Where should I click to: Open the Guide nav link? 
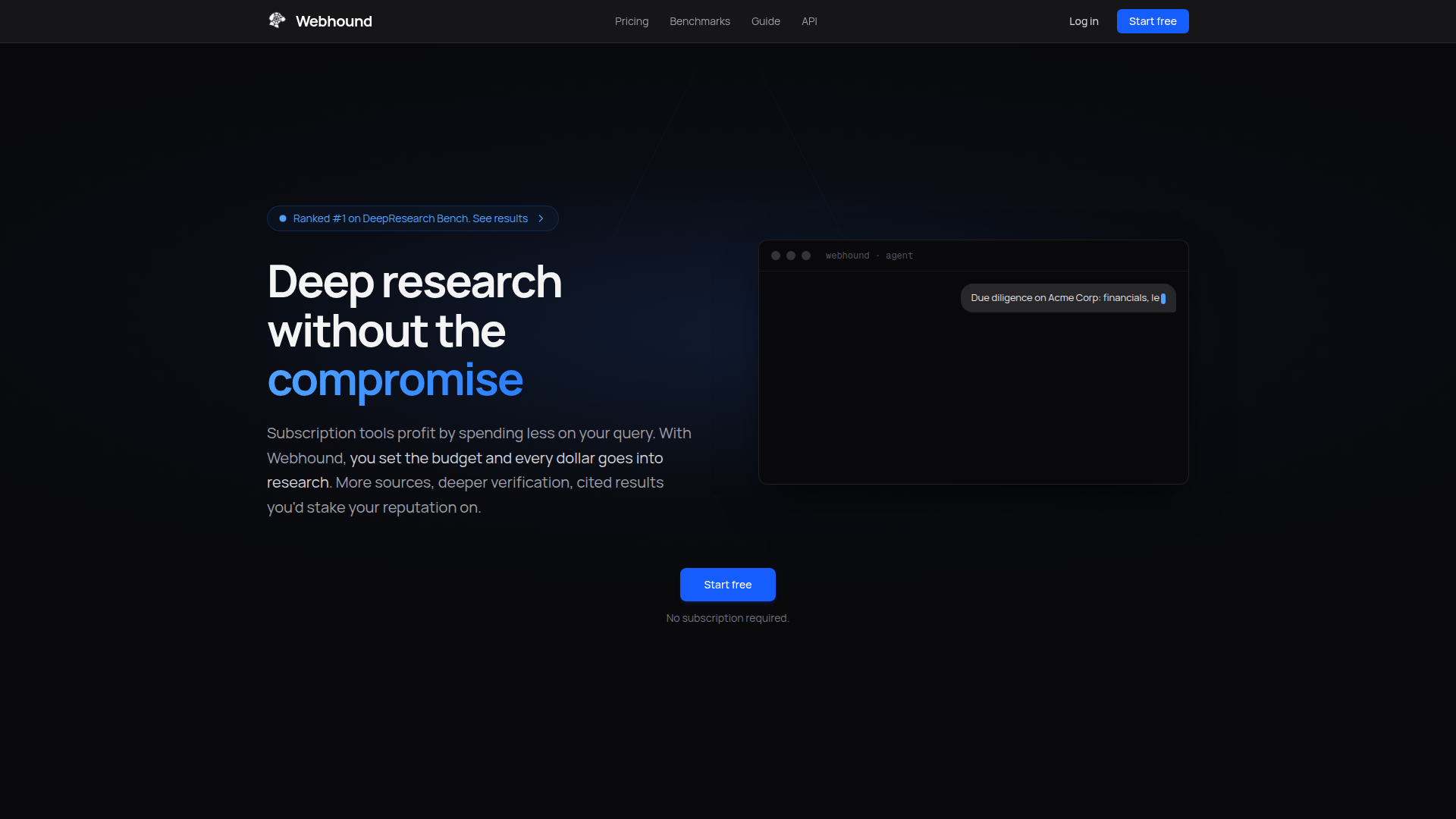click(x=765, y=21)
